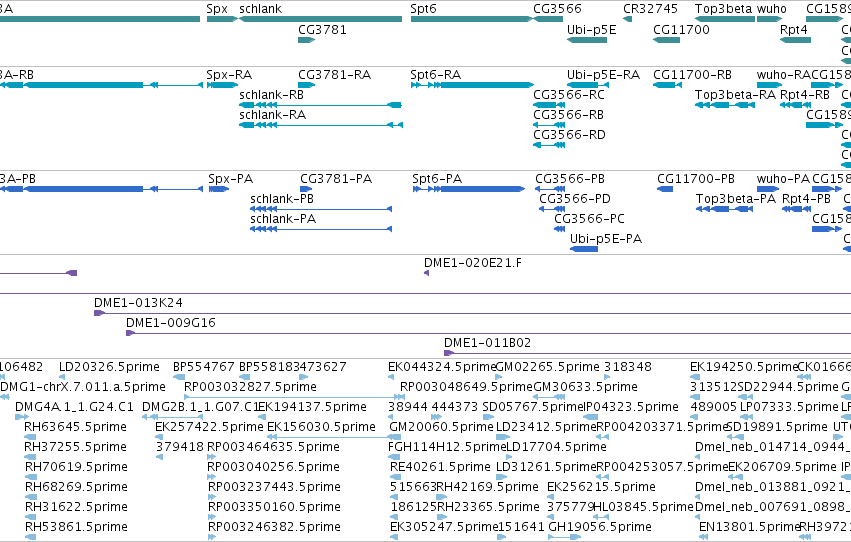Select the RH31622.5prime EST
The height and width of the screenshot is (542, 851).
coord(31,517)
